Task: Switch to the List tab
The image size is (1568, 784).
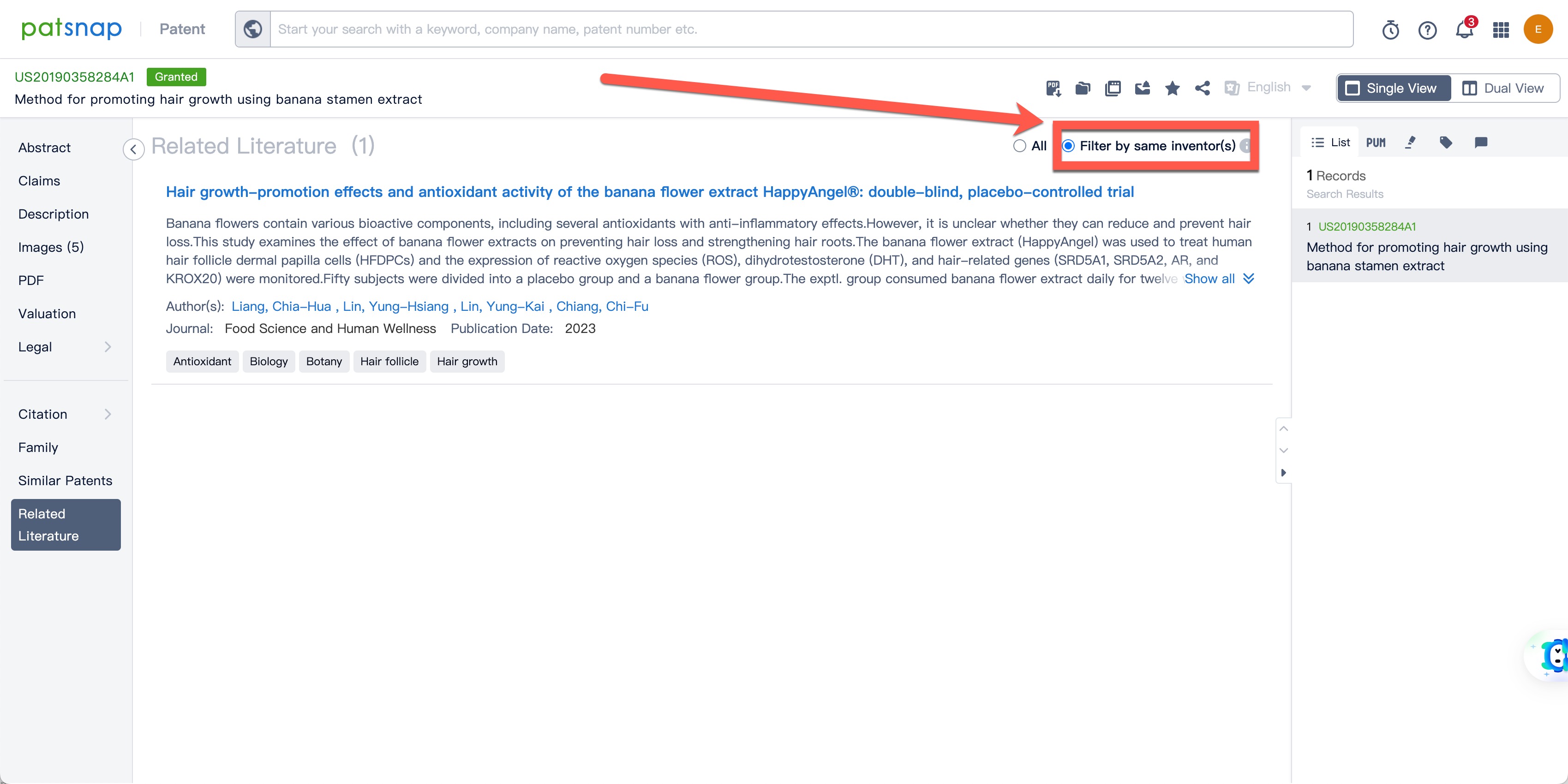Action: point(1331,143)
